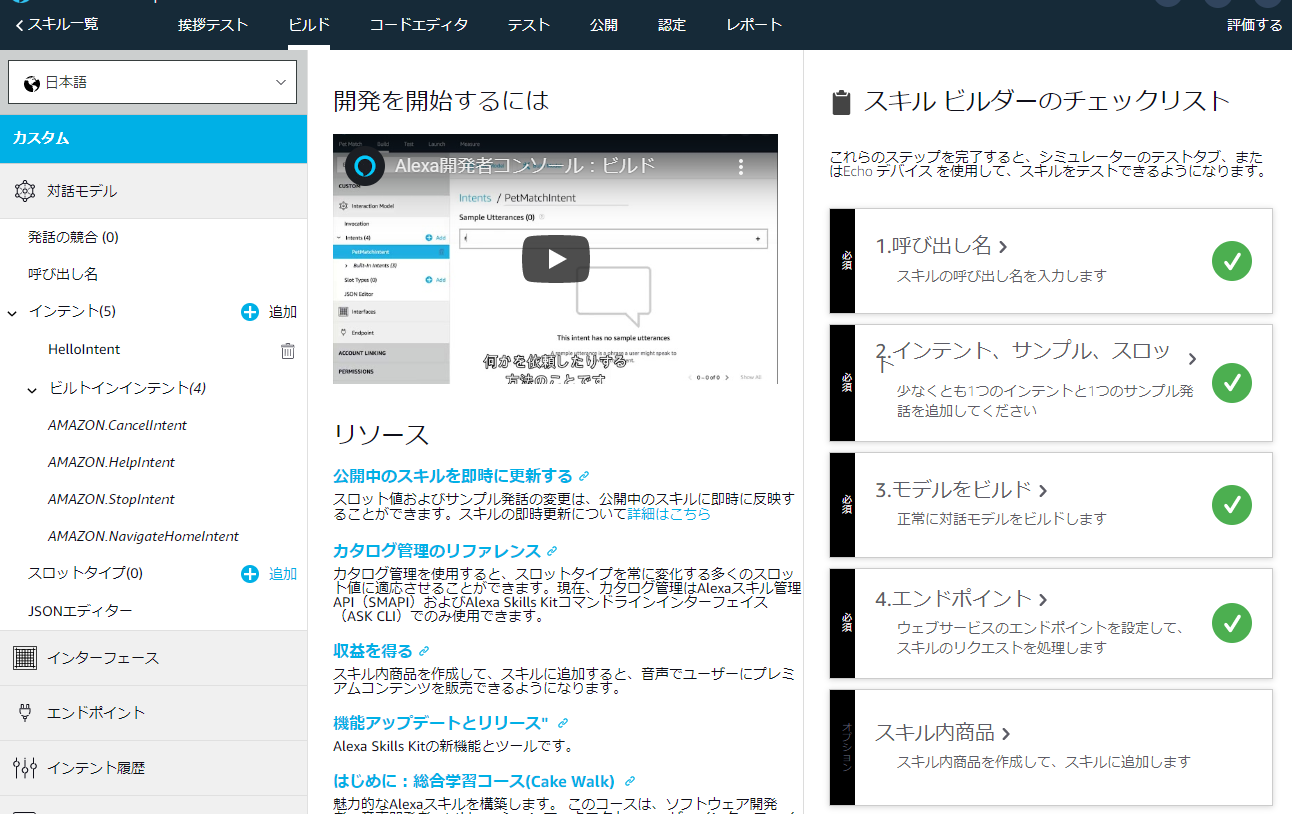Switch to the テスト tab
Image resolution: width=1292 pixels, height=814 pixels.
pyautogui.click(x=529, y=25)
